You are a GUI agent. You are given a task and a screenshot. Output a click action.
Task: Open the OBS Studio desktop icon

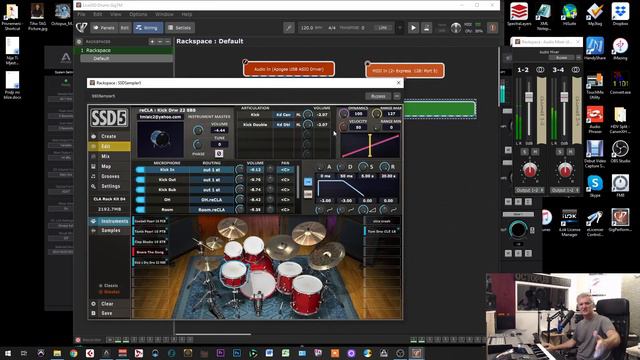tap(620, 152)
